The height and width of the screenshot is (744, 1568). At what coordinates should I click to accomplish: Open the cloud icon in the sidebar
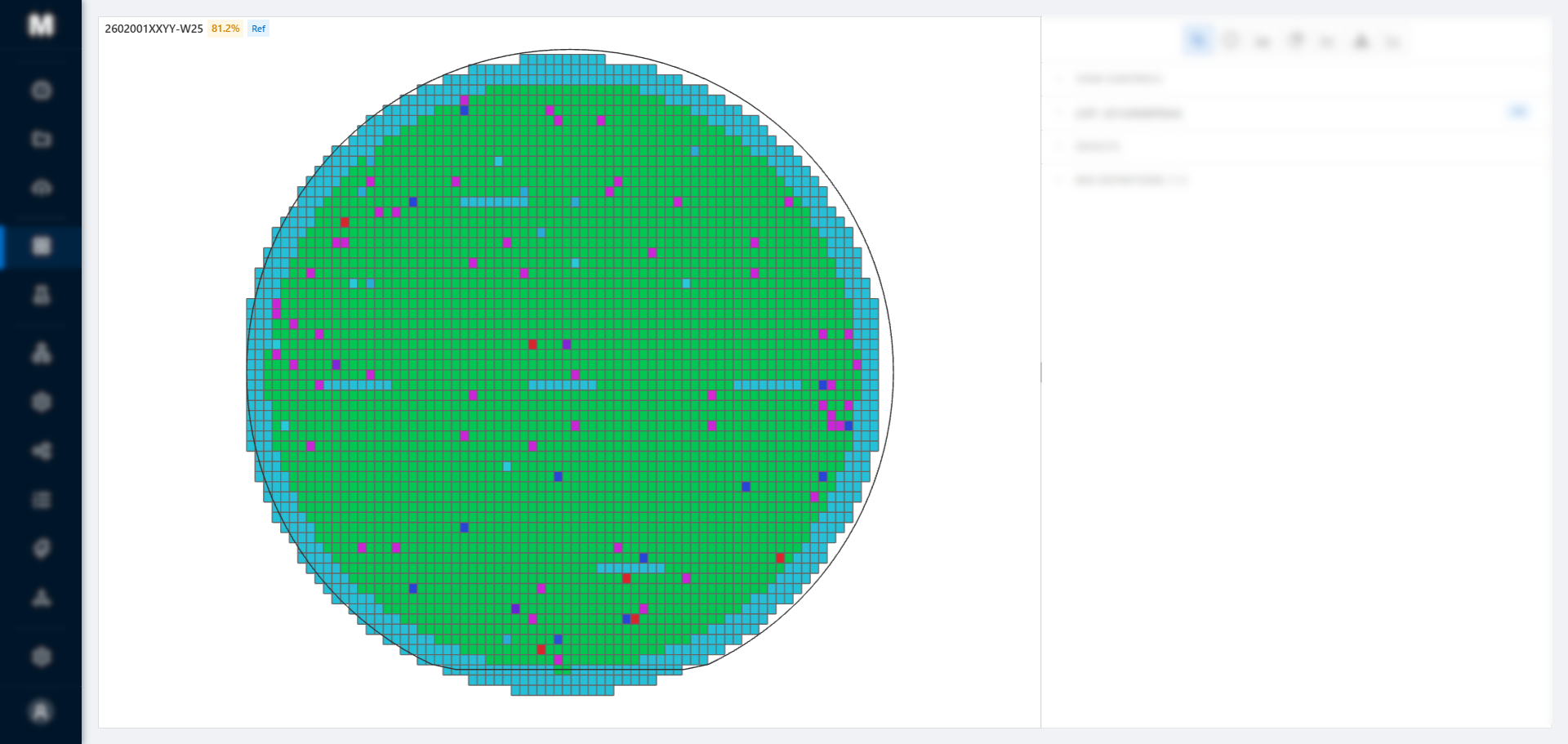pos(42,188)
